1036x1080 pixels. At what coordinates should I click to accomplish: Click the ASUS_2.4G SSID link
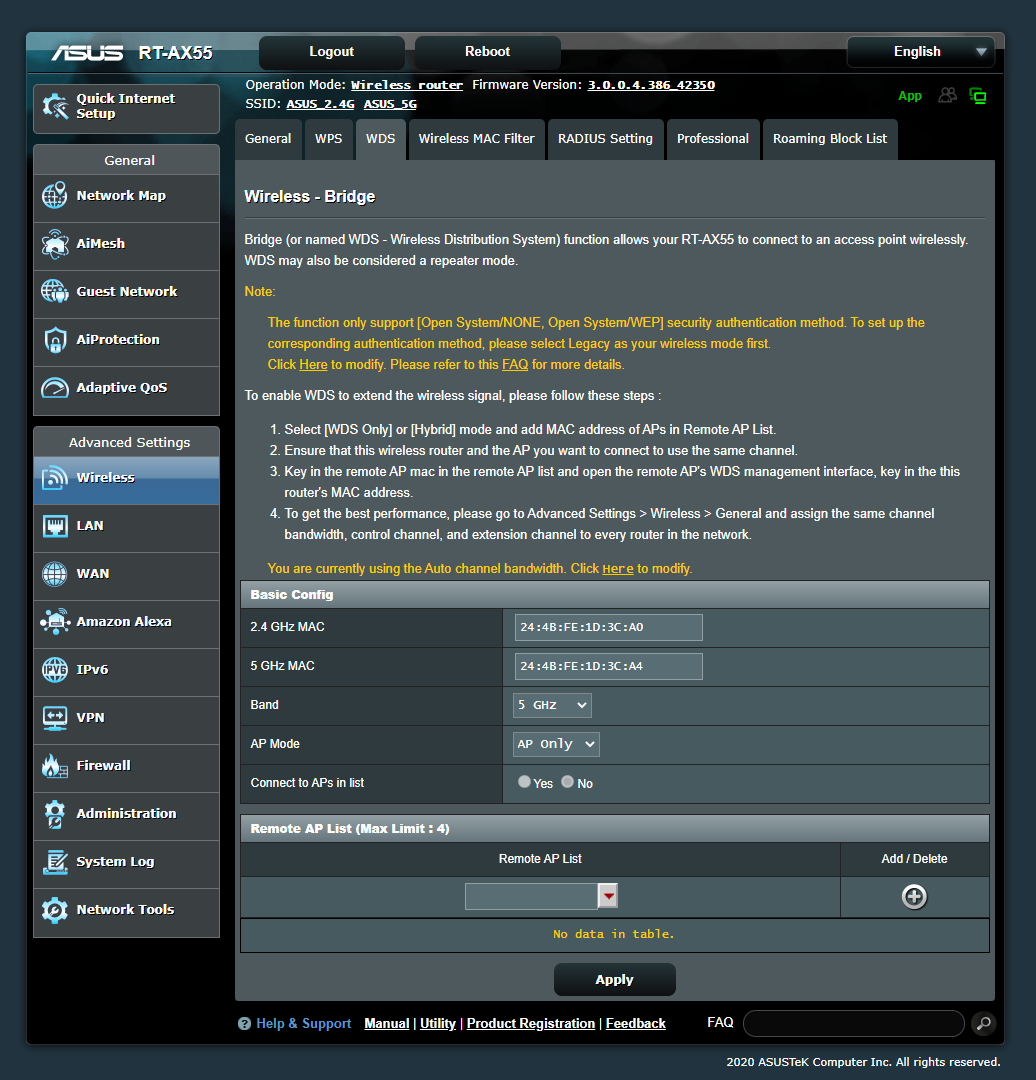point(320,104)
